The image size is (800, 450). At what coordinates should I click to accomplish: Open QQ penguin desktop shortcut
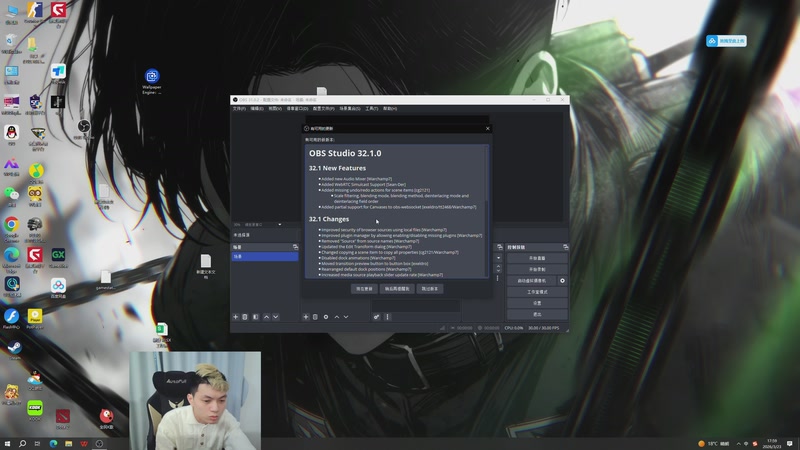click(x=11, y=136)
